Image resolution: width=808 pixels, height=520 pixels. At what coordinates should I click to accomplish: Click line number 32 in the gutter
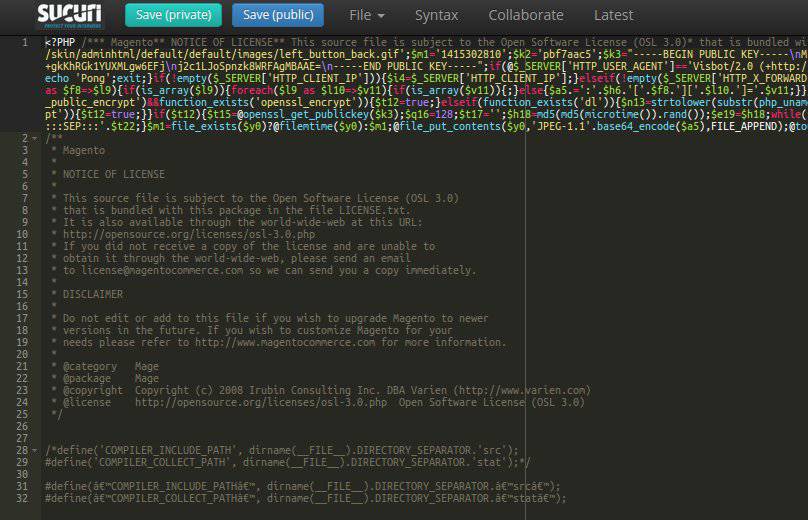coord(22,498)
